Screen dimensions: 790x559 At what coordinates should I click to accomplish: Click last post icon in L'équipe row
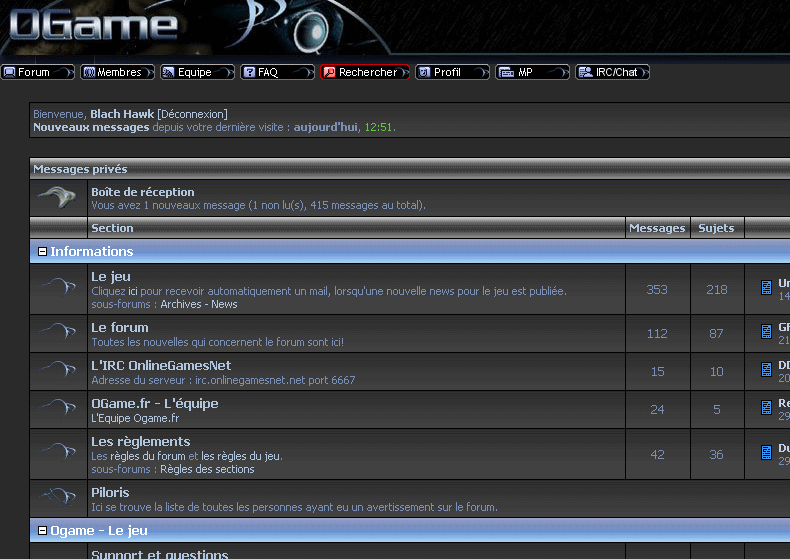click(x=766, y=407)
